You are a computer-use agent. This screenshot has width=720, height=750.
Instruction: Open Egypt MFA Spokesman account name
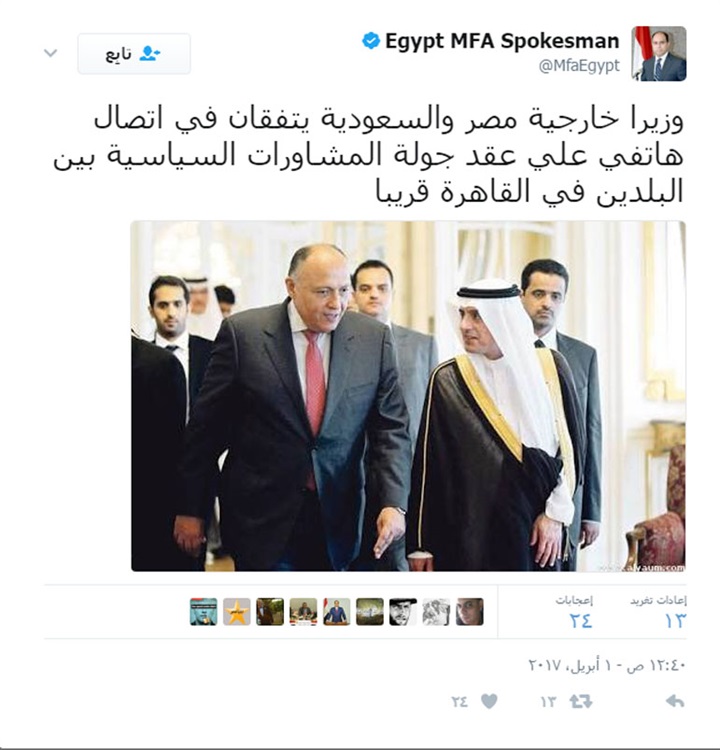click(x=502, y=41)
